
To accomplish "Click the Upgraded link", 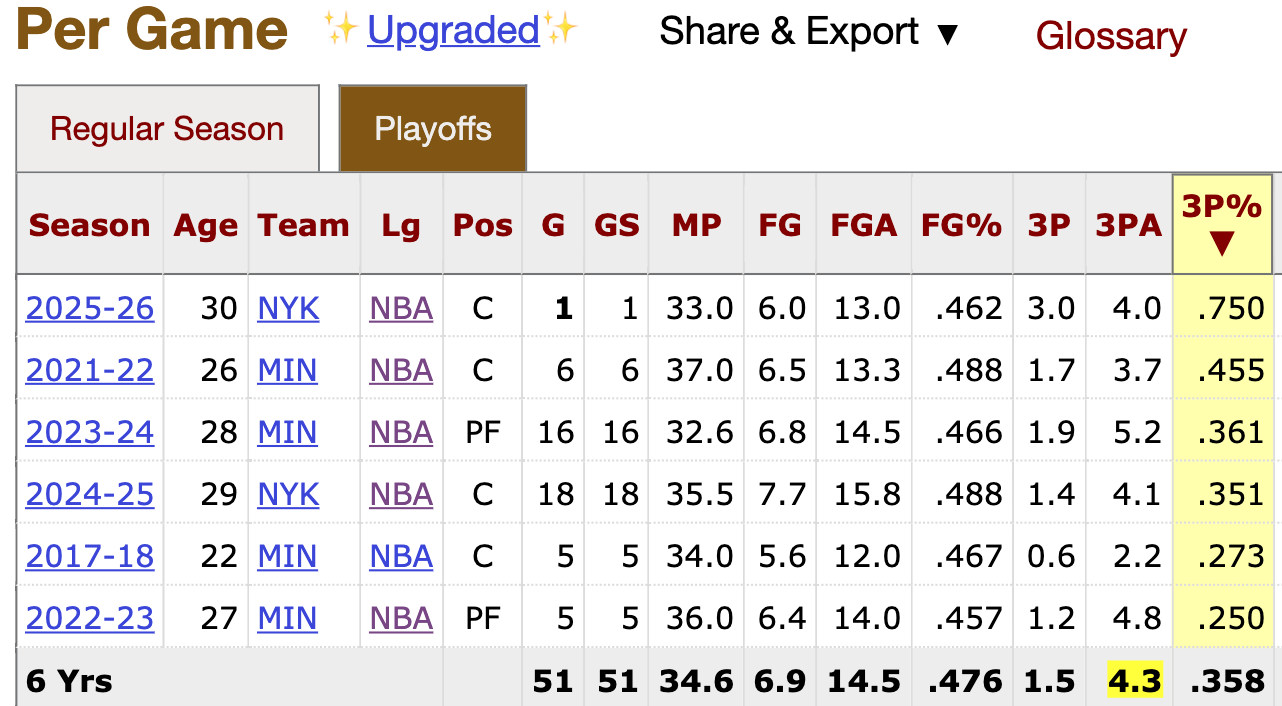I will pos(454,31).
